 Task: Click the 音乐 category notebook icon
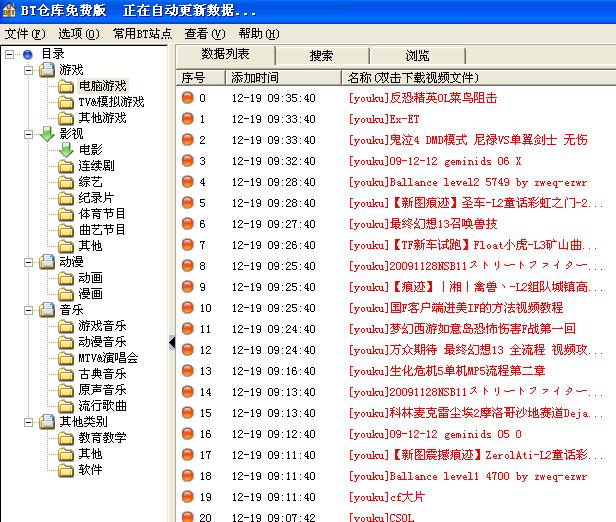coord(47,310)
